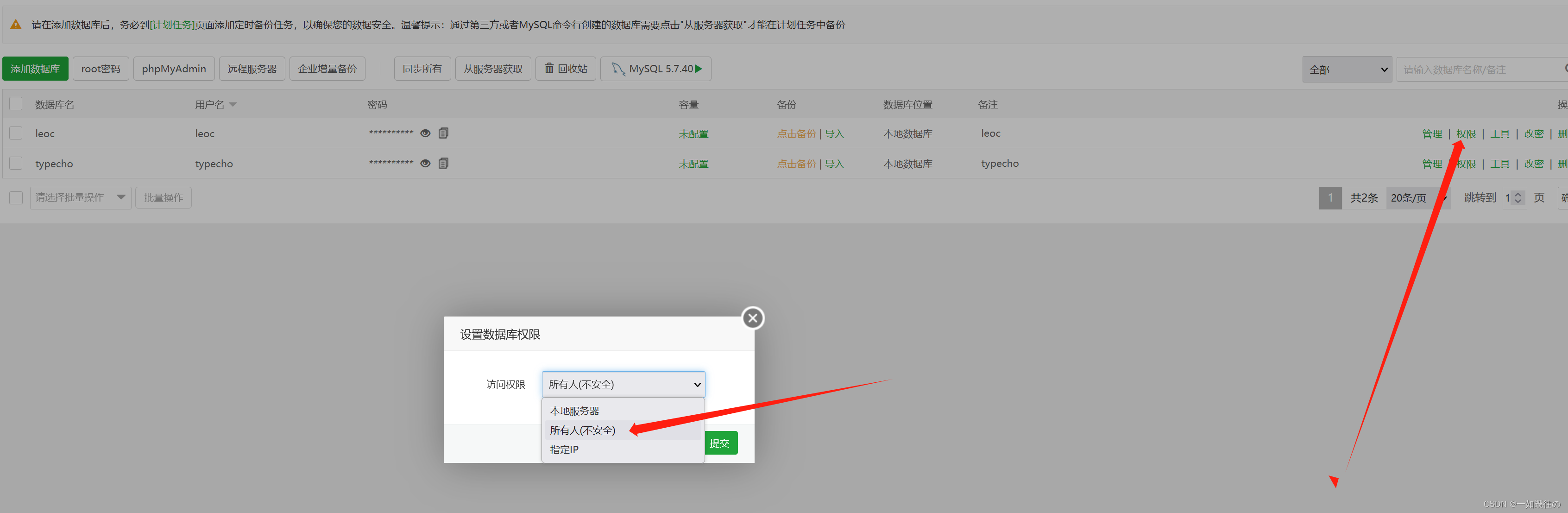Open the 全部 filter dropdown

tap(1347, 70)
